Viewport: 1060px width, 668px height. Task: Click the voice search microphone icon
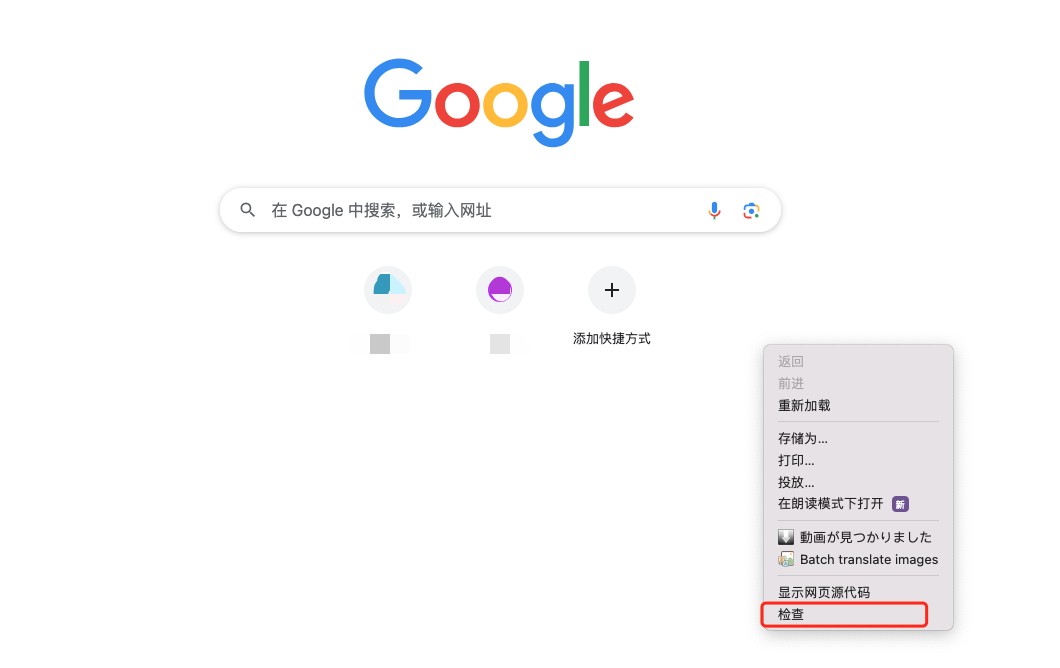pos(714,211)
